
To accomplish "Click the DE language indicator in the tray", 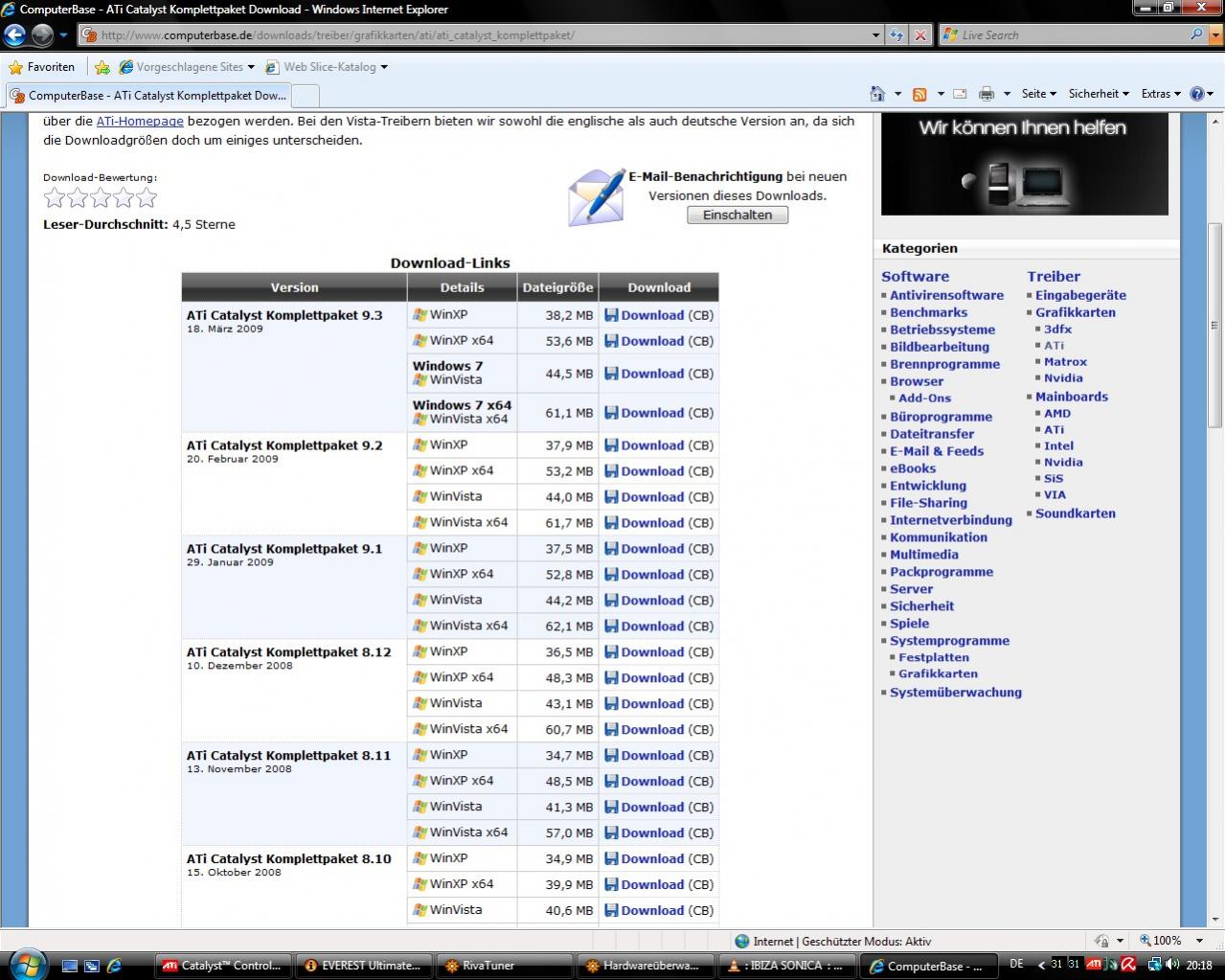I will point(1016,965).
